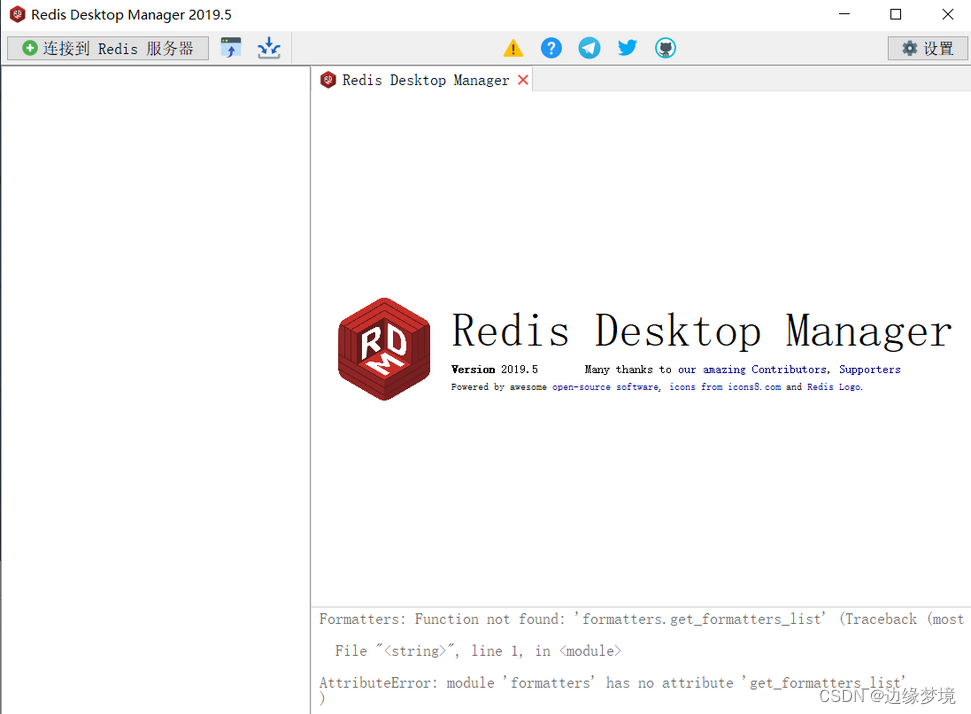Image resolution: width=971 pixels, height=714 pixels.
Task: Open help via the question mark icon
Action: 551,47
